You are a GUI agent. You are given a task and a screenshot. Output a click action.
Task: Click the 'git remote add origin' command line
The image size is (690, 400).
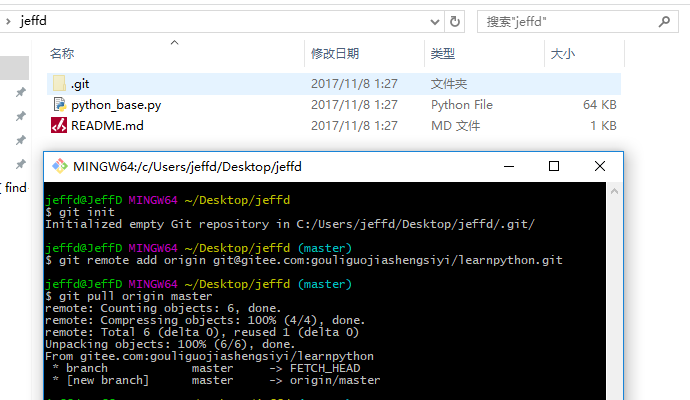click(304, 260)
